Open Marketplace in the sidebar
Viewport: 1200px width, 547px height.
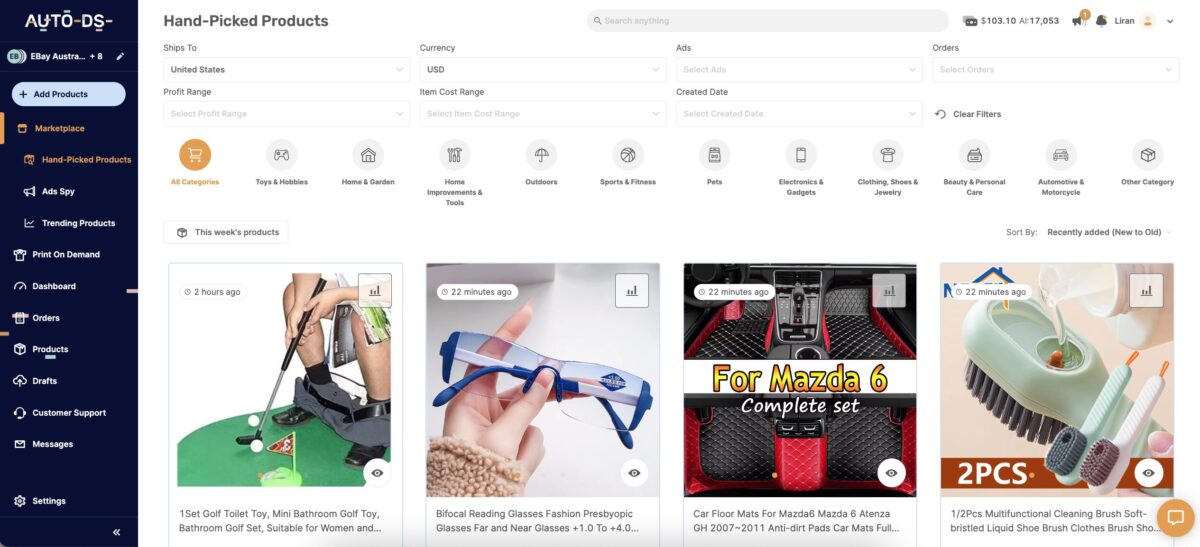point(59,128)
